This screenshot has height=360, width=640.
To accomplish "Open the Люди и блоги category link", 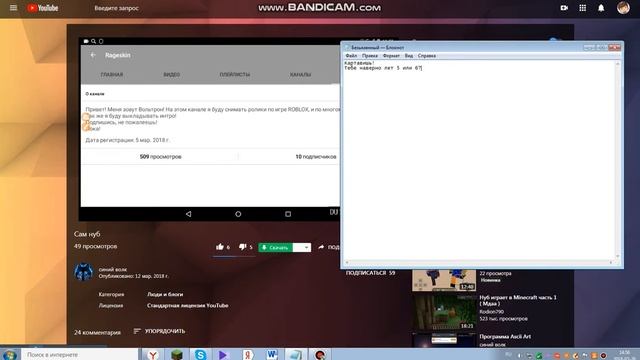I will click(165, 294).
